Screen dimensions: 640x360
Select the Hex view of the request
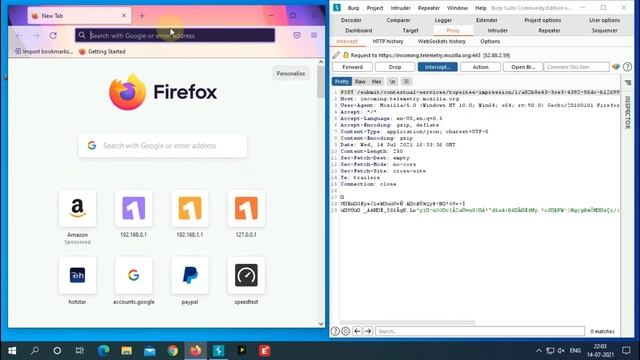[376, 82]
